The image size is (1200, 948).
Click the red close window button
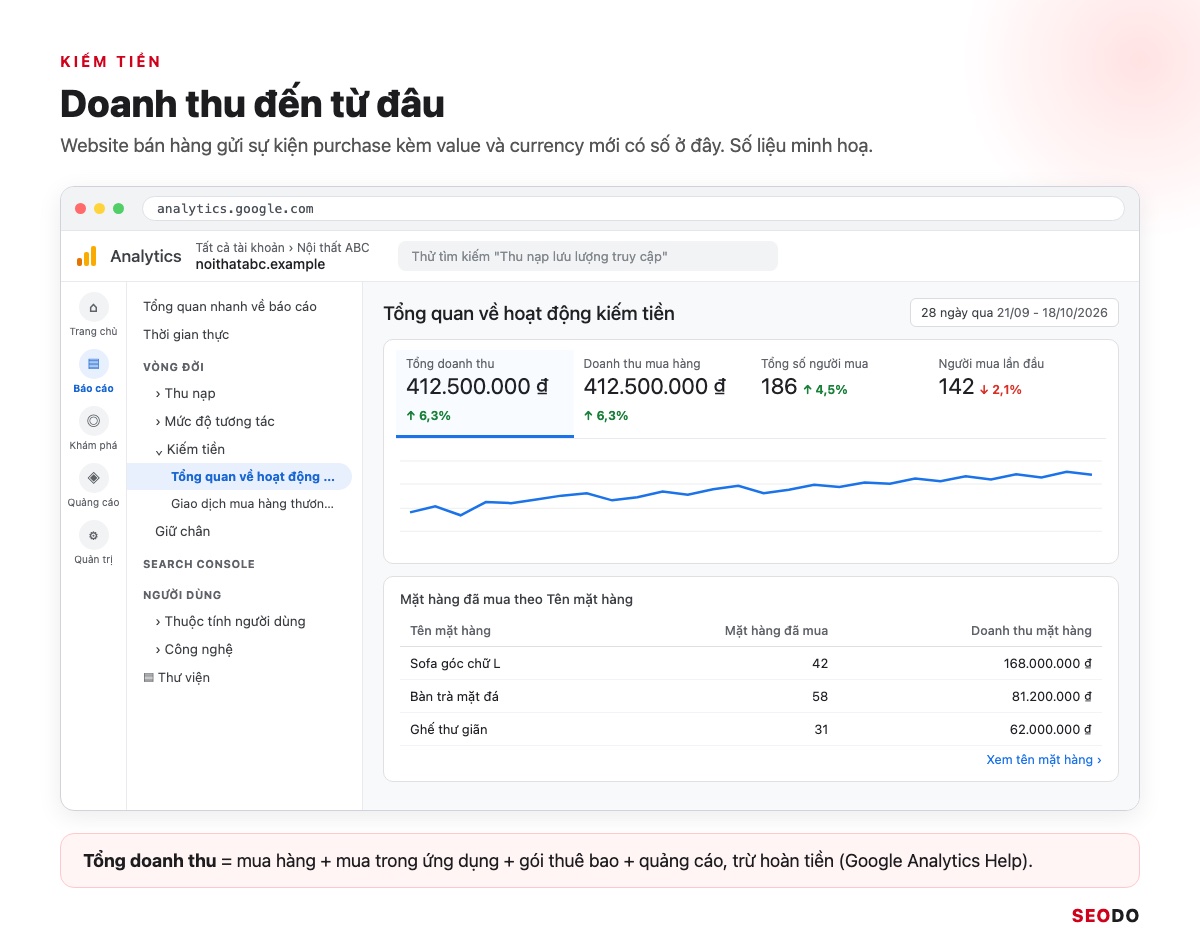tap(80, 209)
